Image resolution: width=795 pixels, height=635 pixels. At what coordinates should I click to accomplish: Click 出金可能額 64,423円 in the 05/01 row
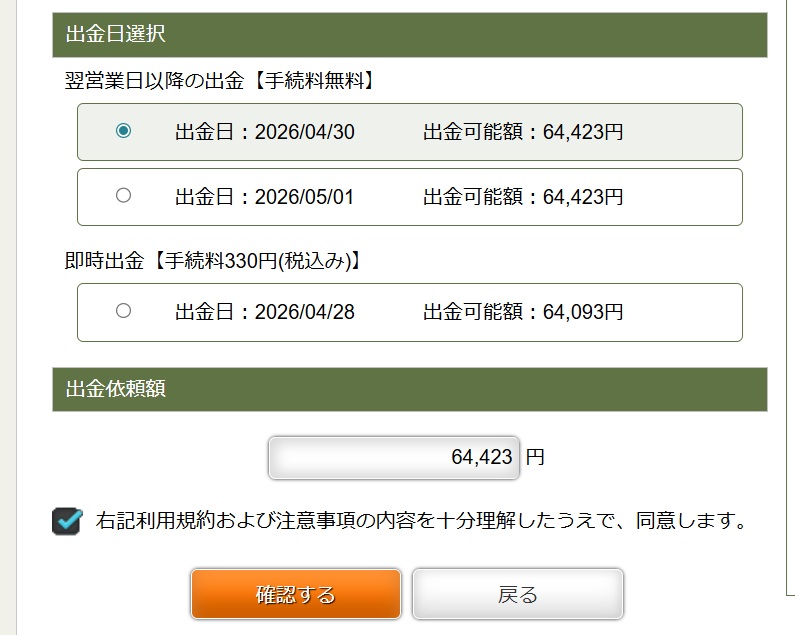click(523, 197)
